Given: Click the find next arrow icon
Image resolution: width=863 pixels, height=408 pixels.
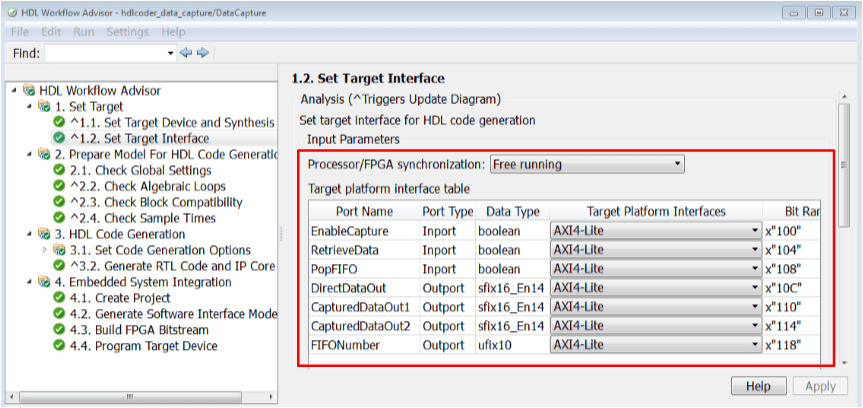Looking at the screenshot, I should pos(202,53).
